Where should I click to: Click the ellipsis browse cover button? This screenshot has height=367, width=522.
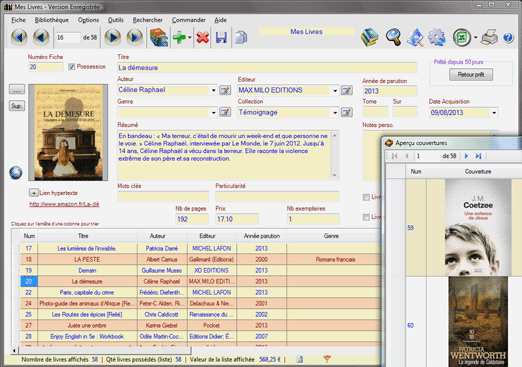[x=17, y=89]
